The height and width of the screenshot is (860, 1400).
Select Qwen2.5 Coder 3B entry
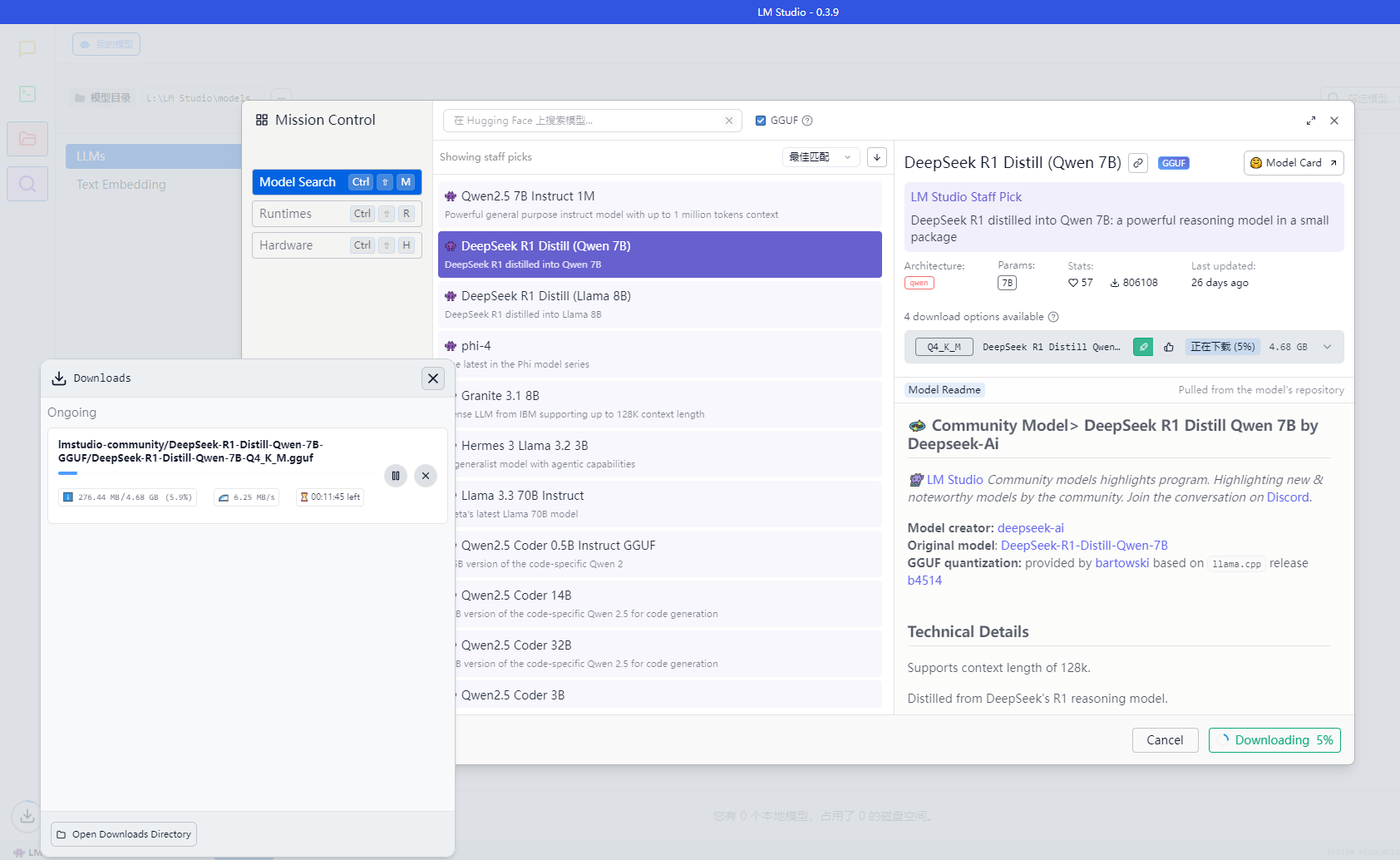[x=668, y=694]
